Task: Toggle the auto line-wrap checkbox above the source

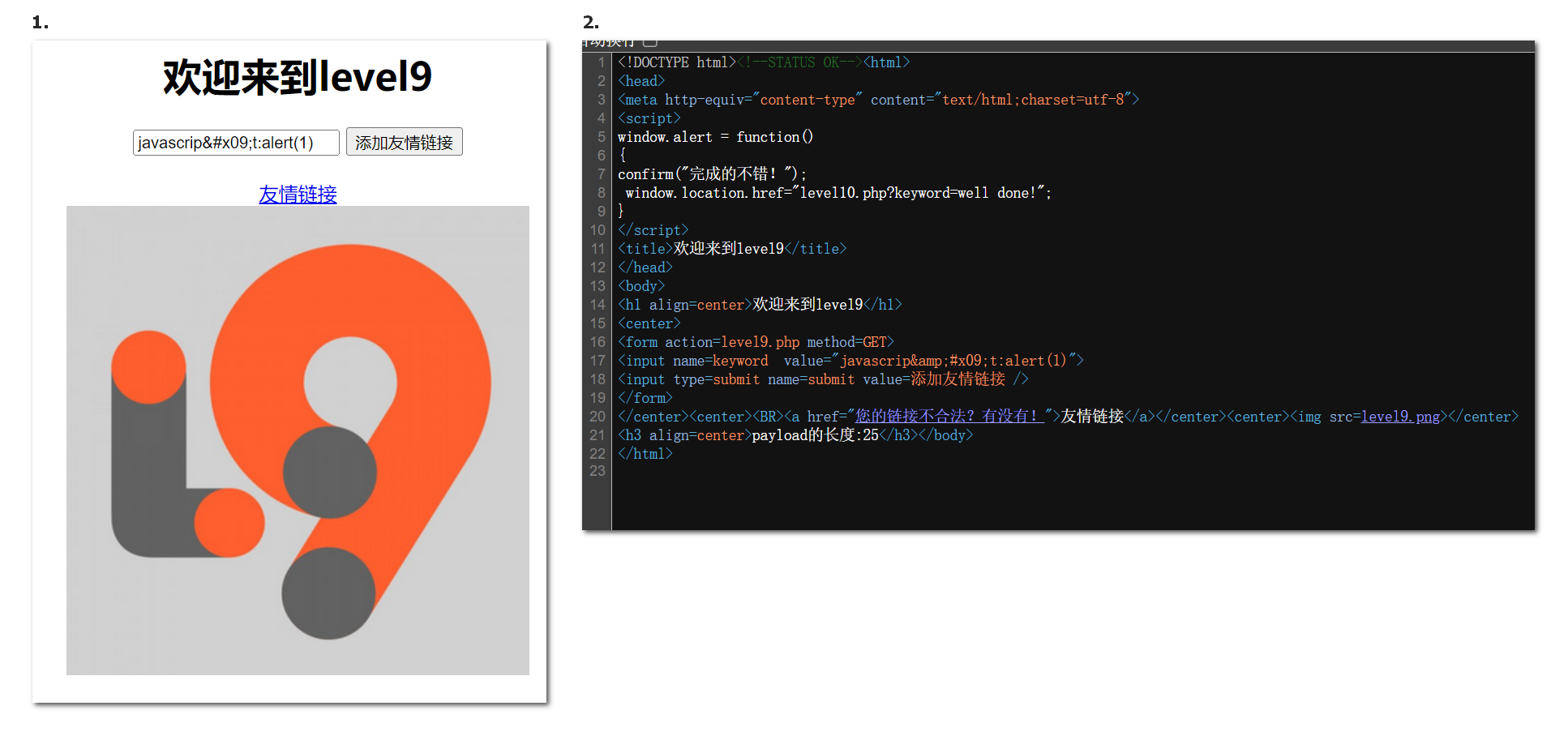Action: pyautogui.click(x=650, y=42)
